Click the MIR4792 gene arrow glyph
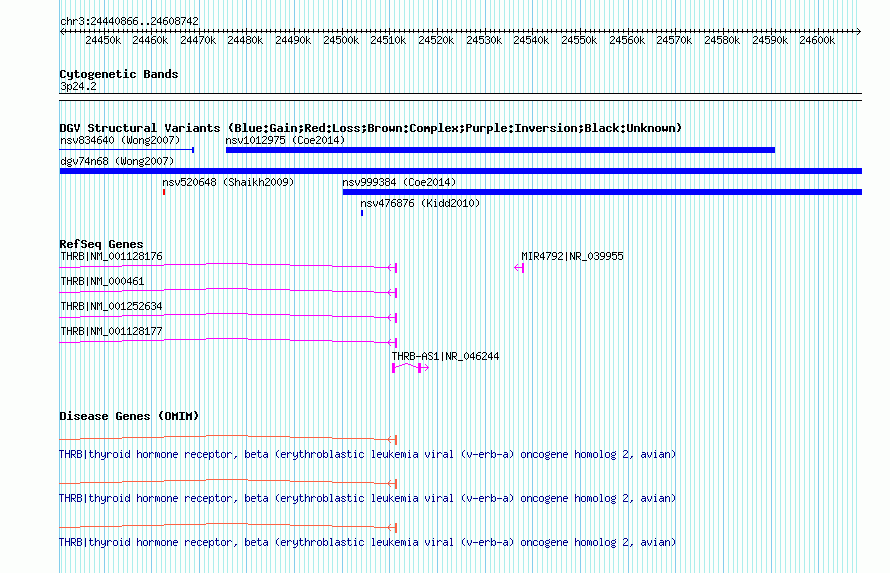 [519, 268]
